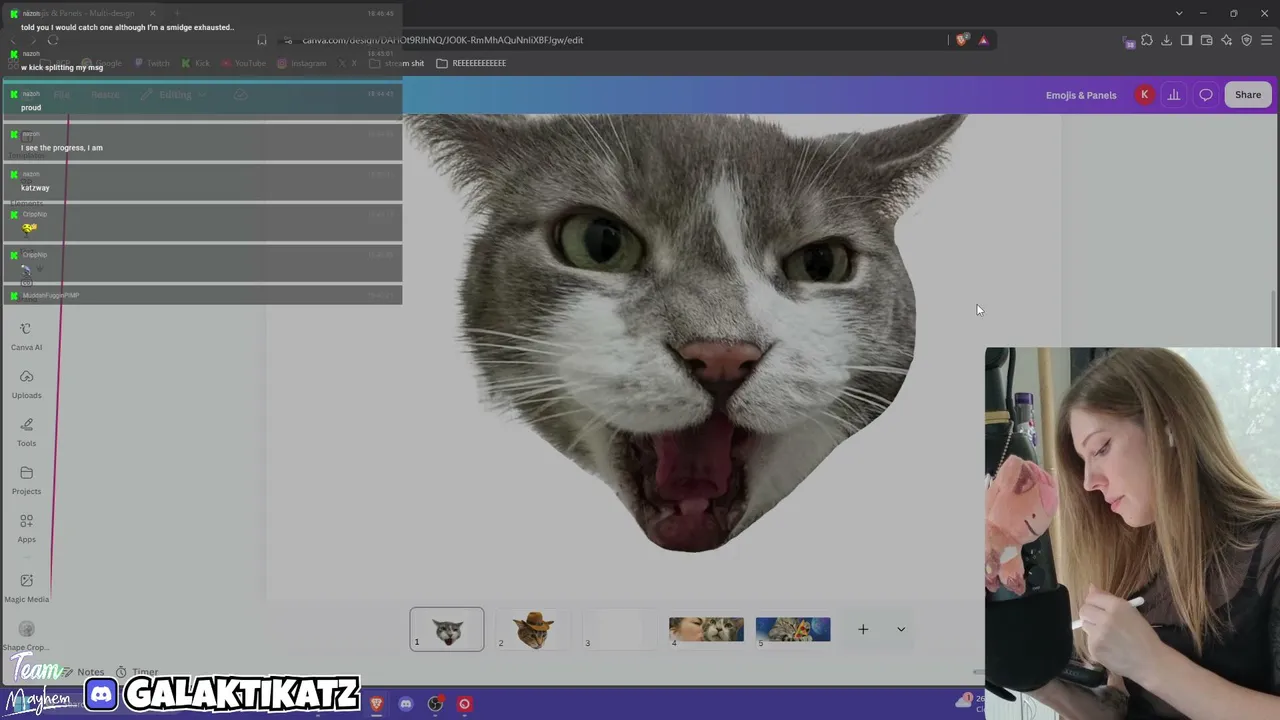Click the Discord icon in taskbar
This screenshot has width=1280, height=720.
click(x=405, y=704)
